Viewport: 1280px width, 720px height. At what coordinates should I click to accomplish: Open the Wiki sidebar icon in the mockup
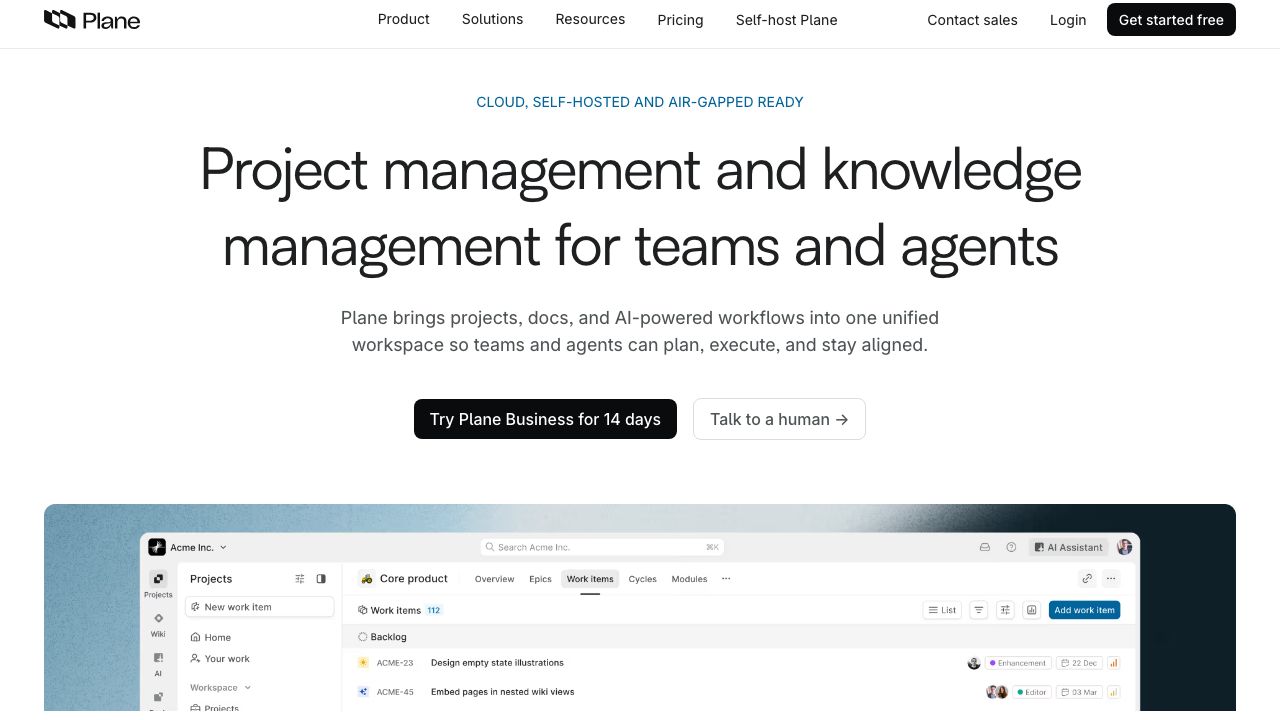pyautogui.click(x=158, y=619)
